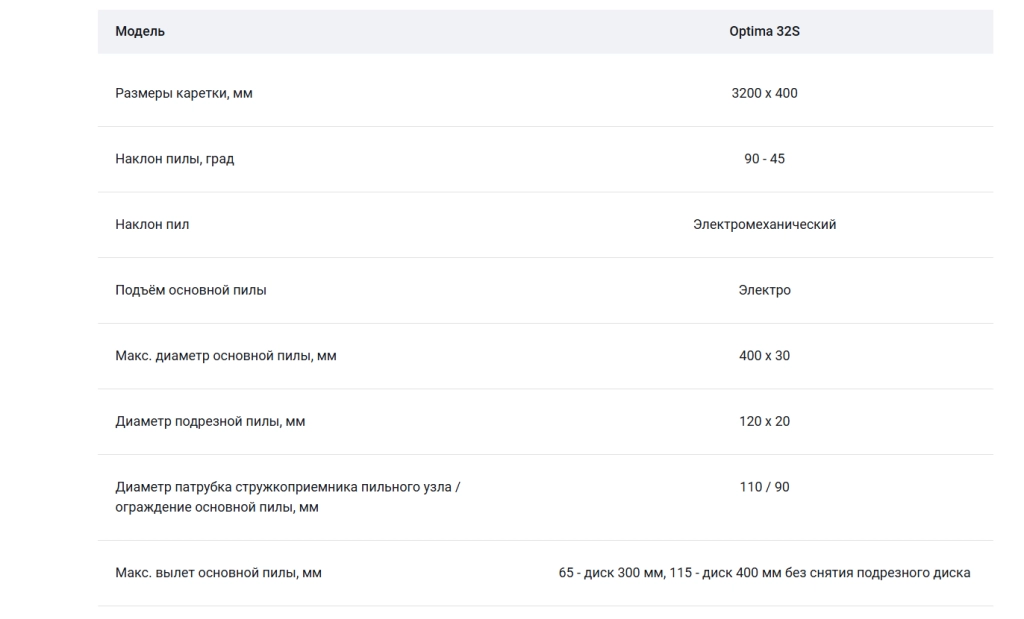This screenshot has width=1024, height=619.
Task: Click the '110 / 90' value
Action: (x=764, y=487)
